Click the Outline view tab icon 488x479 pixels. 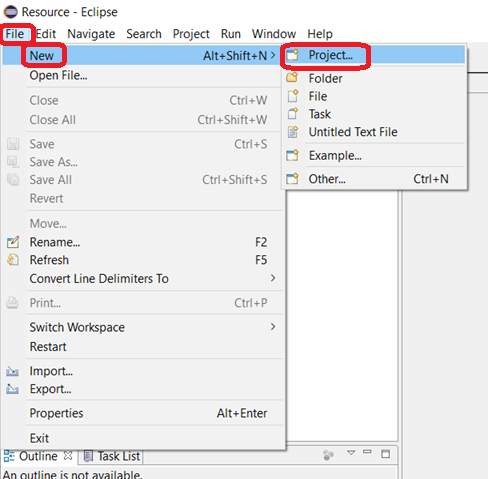coord(9,456)
